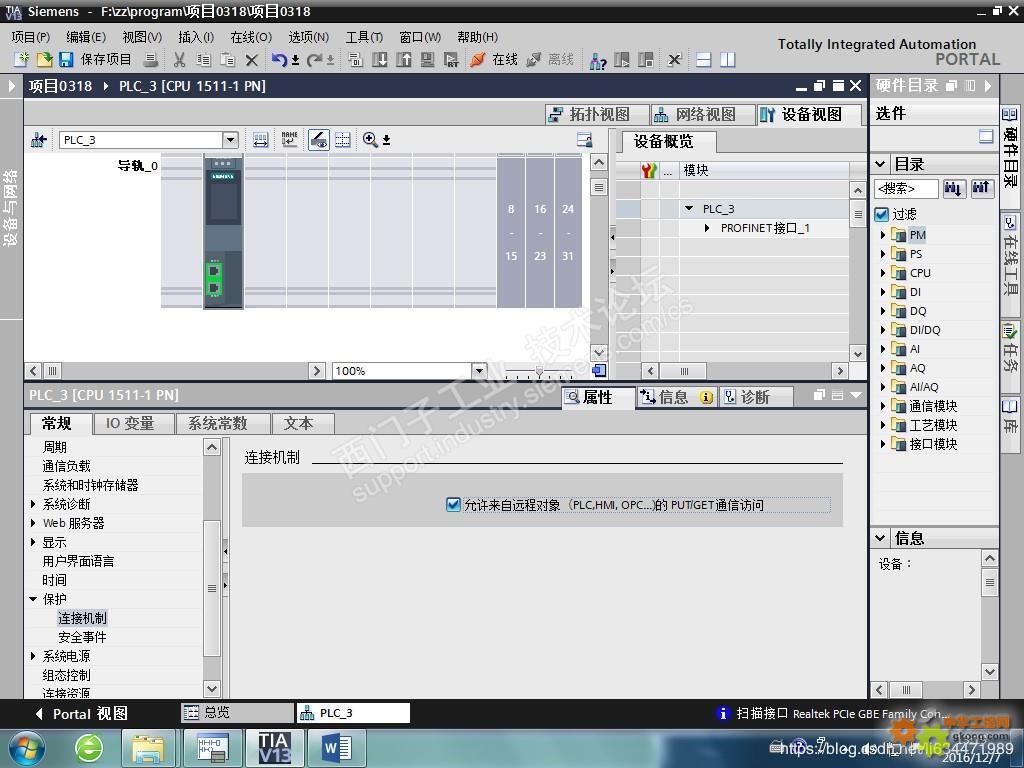1024x768 pixels.
Task: Expand the CPU folder in hardware catalog
Action: 883,273
